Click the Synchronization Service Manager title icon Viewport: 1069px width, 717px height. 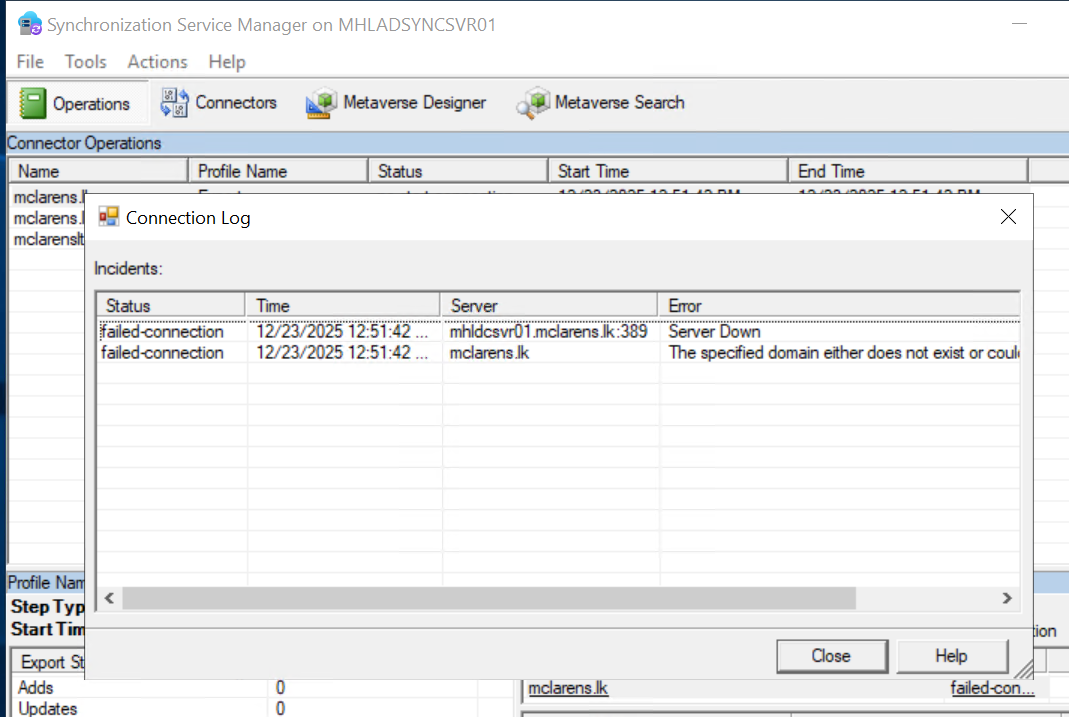point(29,24)
